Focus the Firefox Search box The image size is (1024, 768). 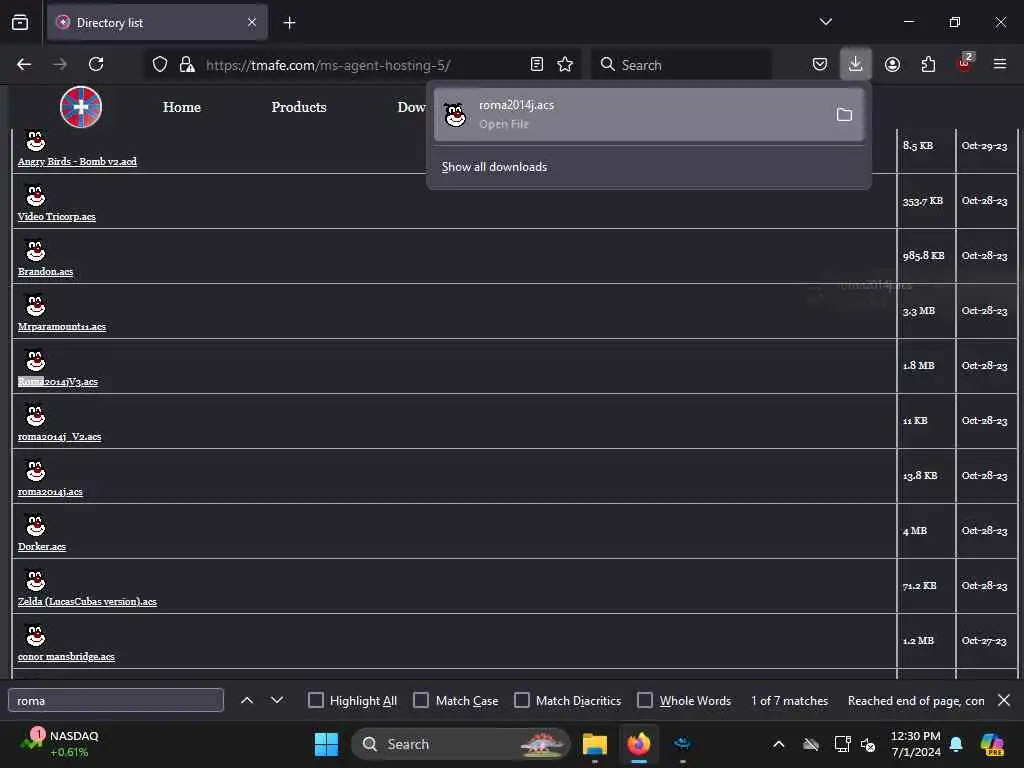pyautogui.click(x=681, y=65)
